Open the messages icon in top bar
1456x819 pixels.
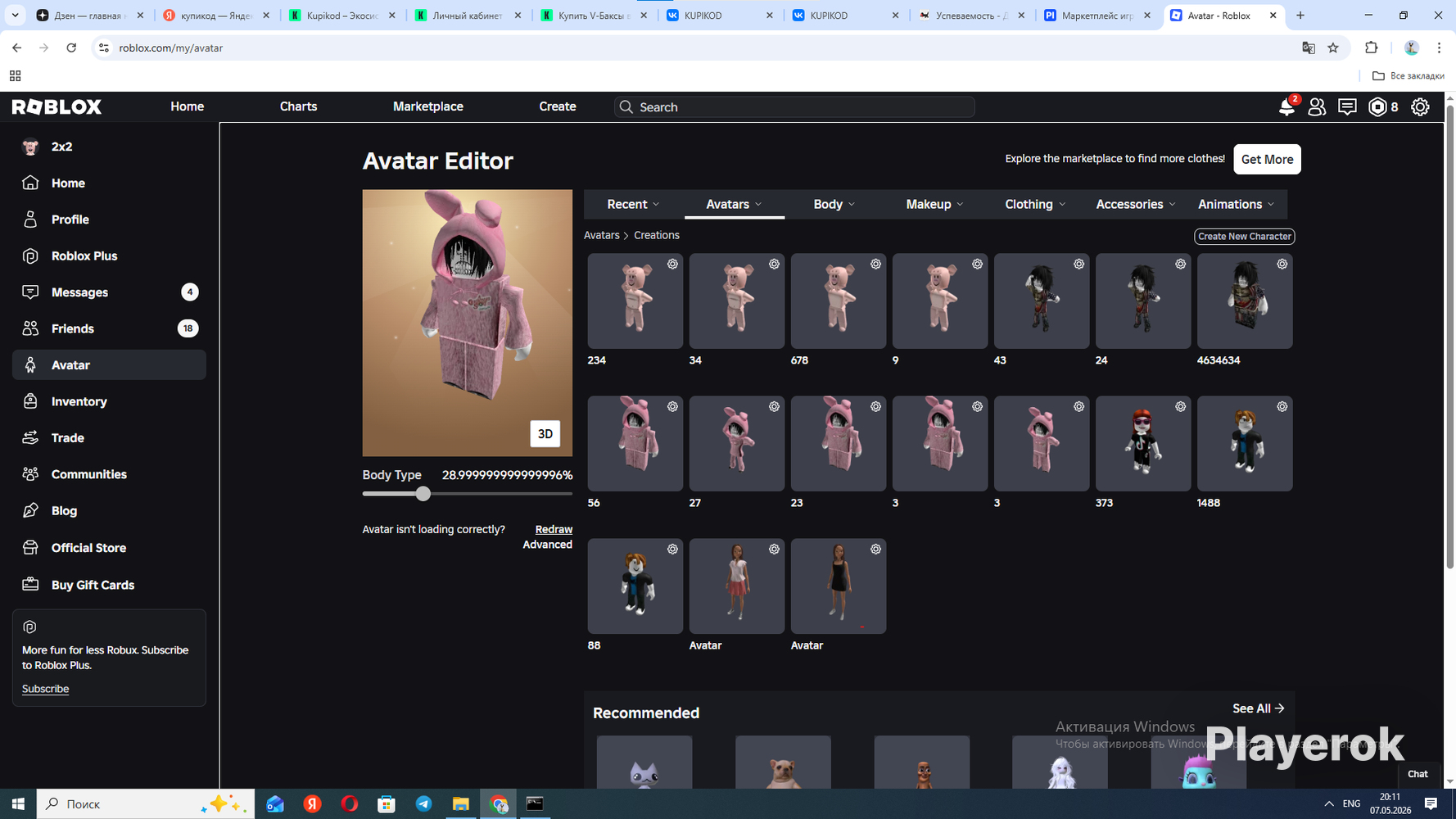tap(1347, 107)
